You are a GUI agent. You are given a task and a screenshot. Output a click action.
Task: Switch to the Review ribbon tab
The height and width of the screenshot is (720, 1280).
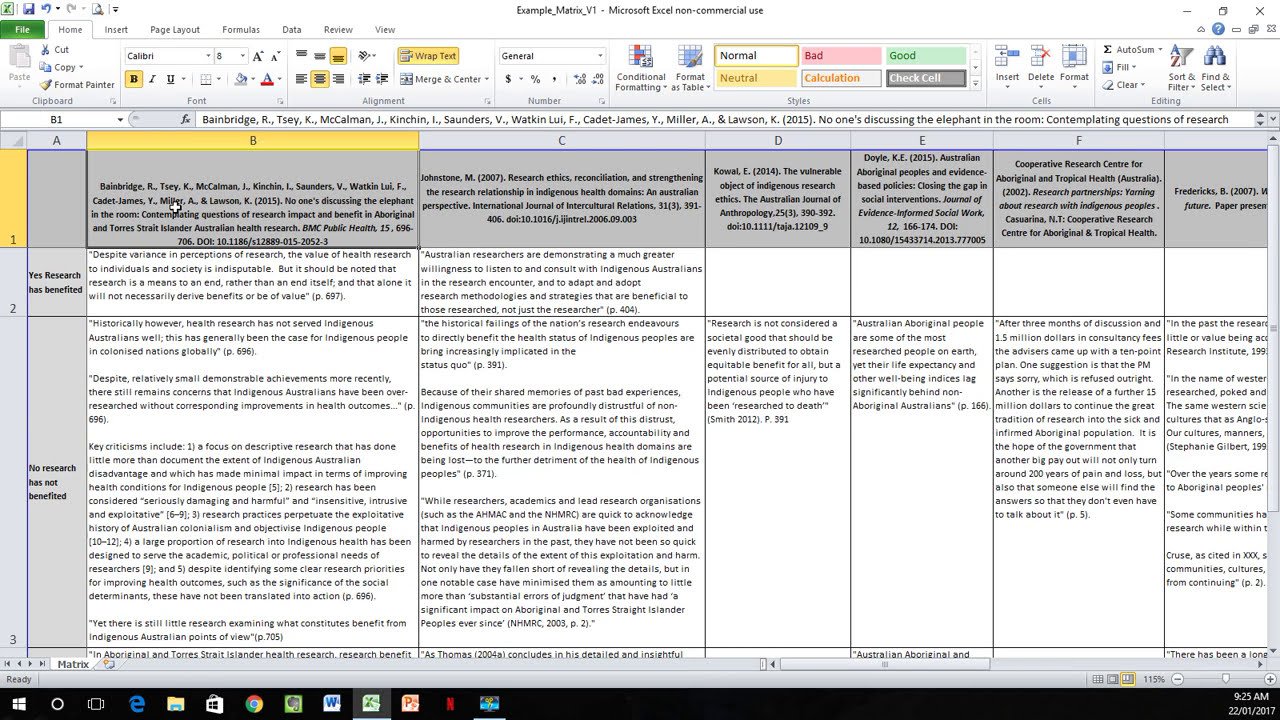coord(338,30)
